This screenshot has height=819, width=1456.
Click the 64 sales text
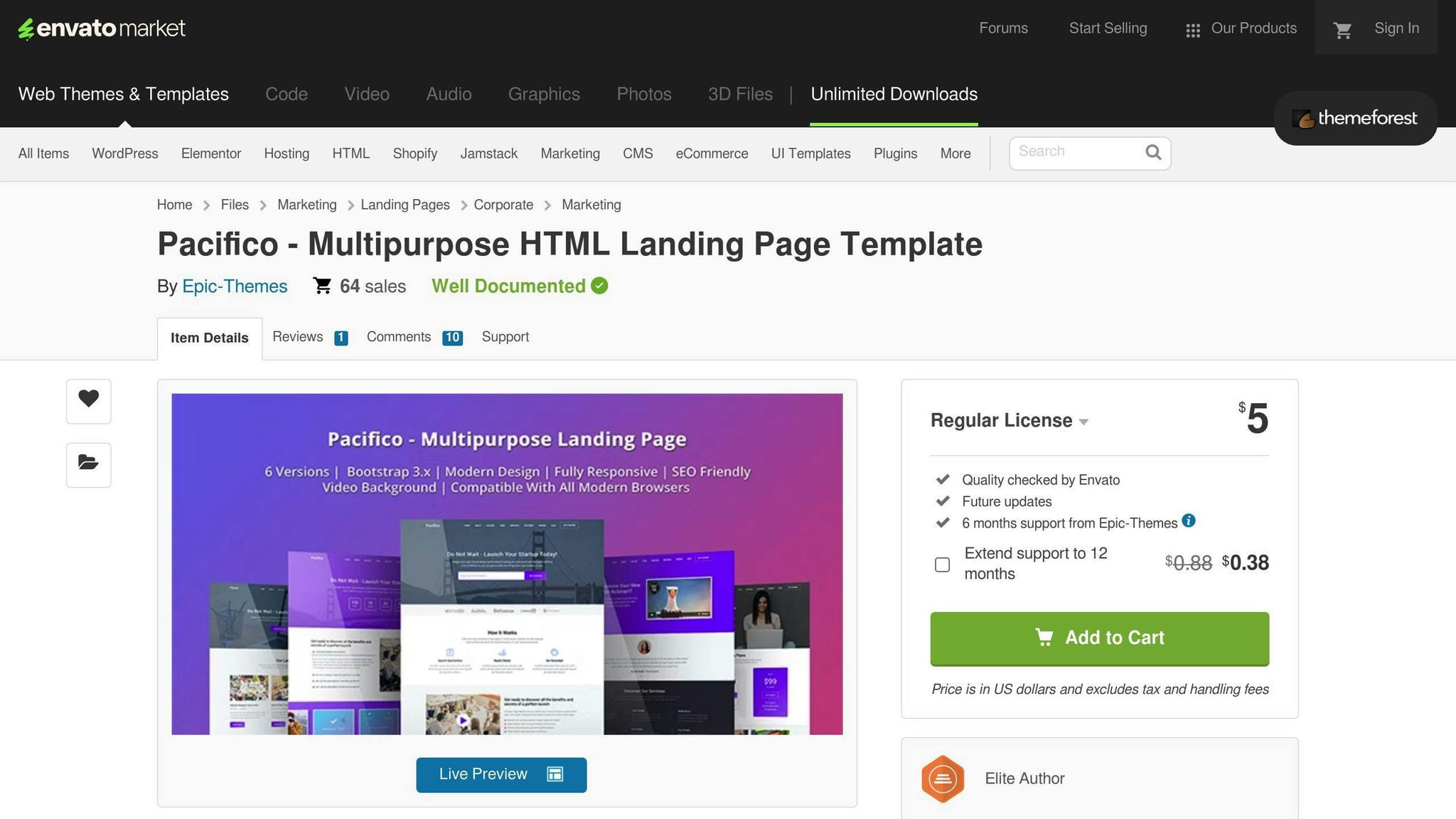click(373, 287)
